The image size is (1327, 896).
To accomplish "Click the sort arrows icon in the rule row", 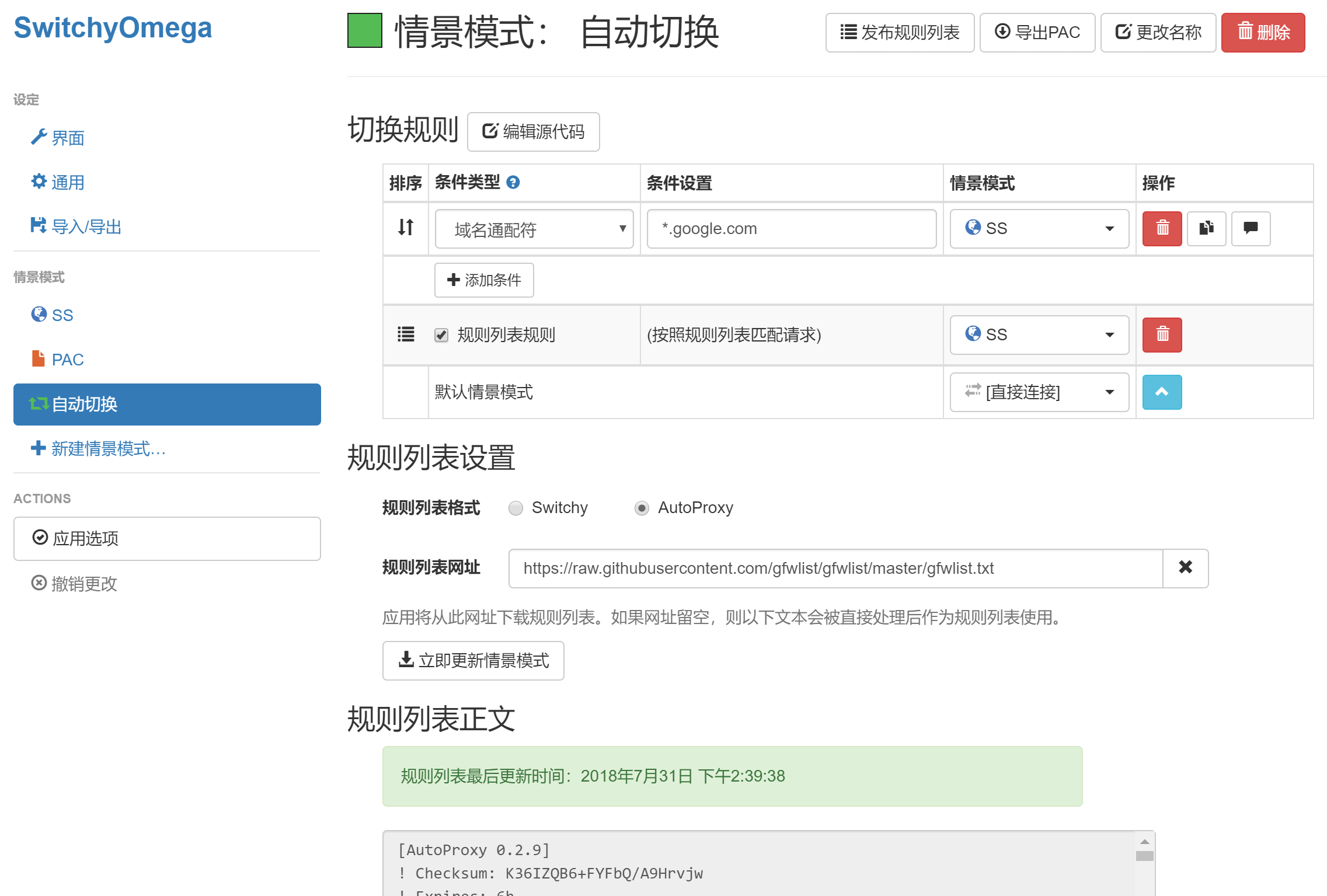I will (406, 227).
